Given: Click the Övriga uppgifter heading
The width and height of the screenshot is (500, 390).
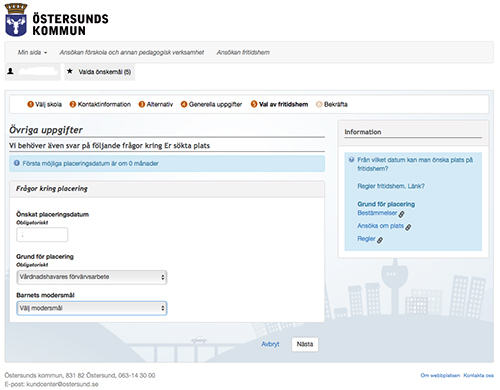Looking at the screenshot, I should point(46,130).
